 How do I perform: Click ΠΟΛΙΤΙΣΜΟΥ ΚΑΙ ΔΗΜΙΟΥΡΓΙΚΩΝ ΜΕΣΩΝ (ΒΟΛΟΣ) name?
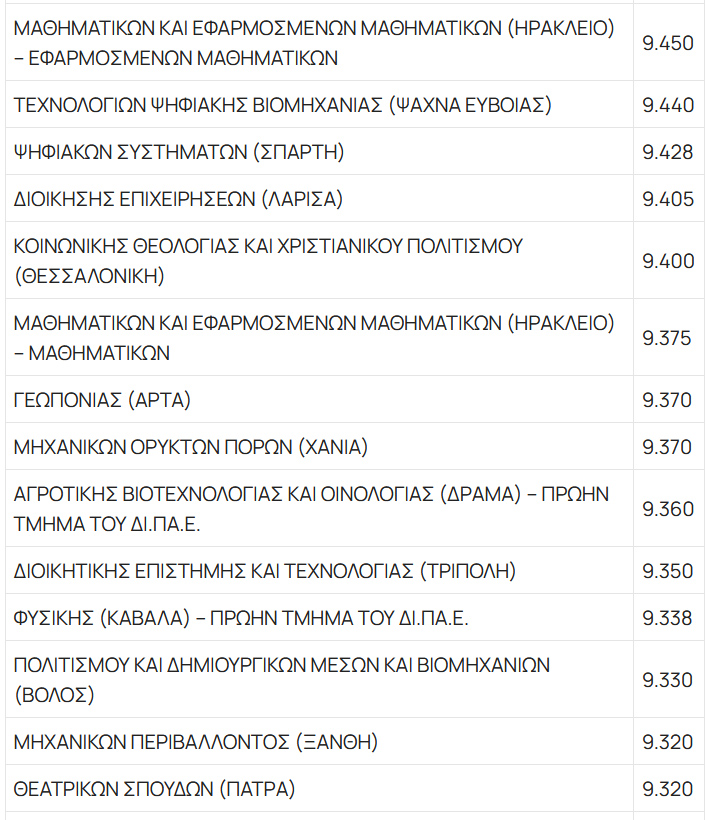(282, 679)
